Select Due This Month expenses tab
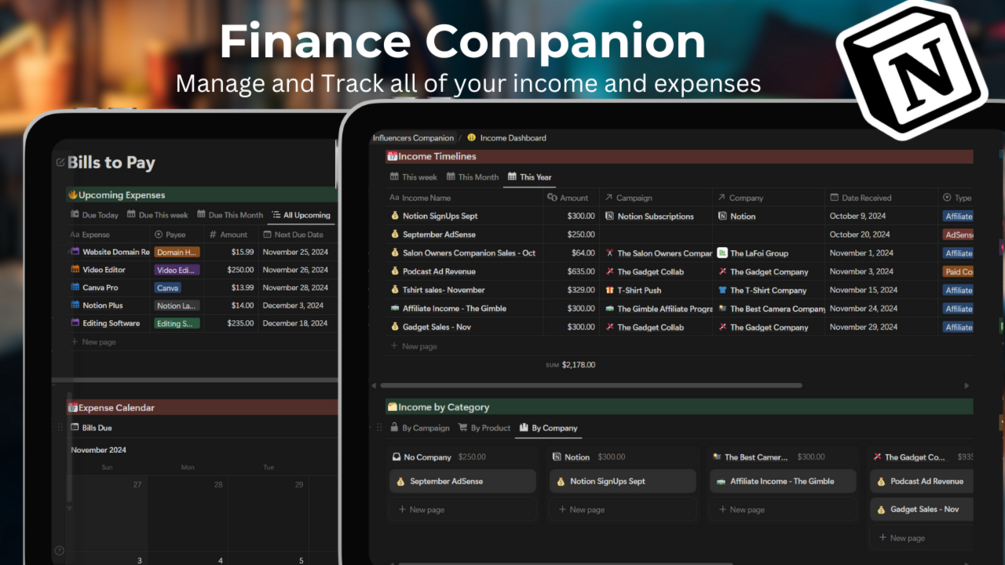Image resolution: width=1005 pixels, height=565 pixels. (x=230, y=215)
